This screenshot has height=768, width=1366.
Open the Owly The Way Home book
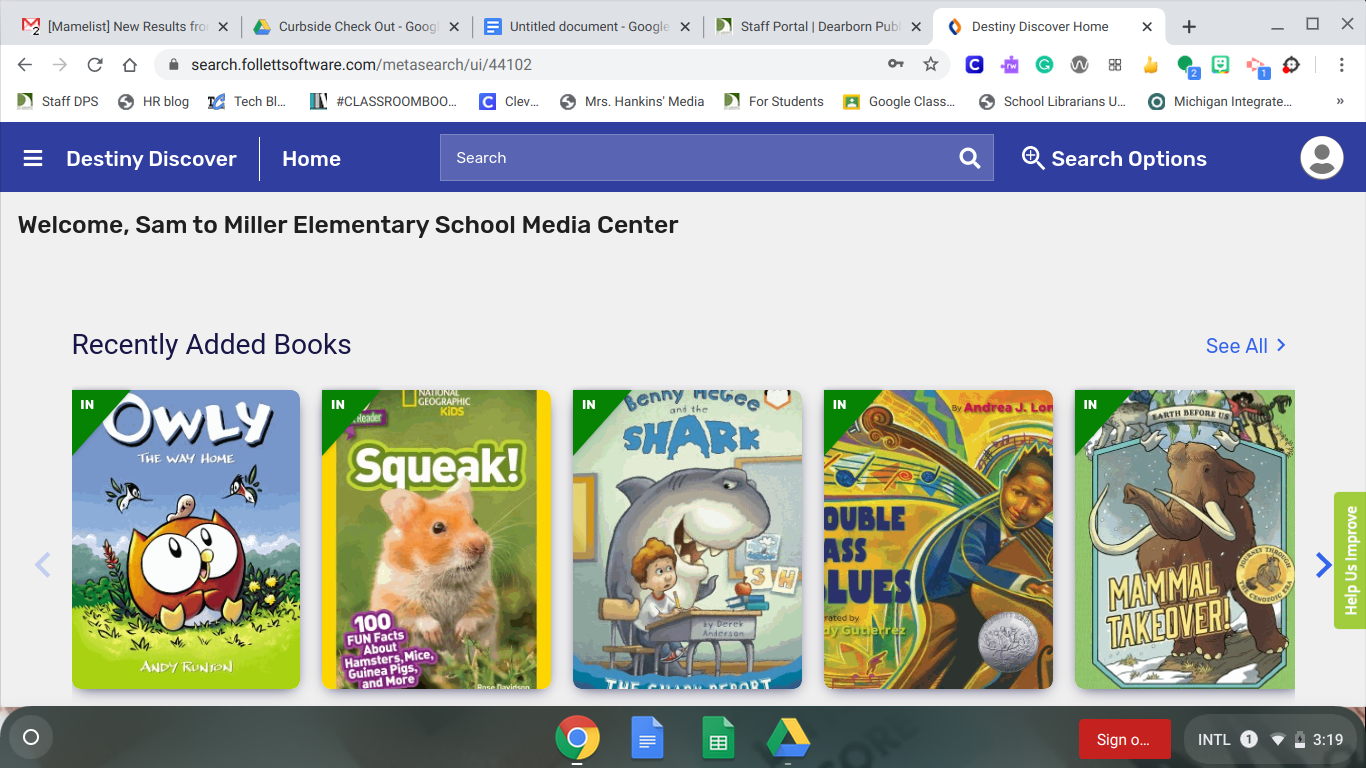coord(186,539)
